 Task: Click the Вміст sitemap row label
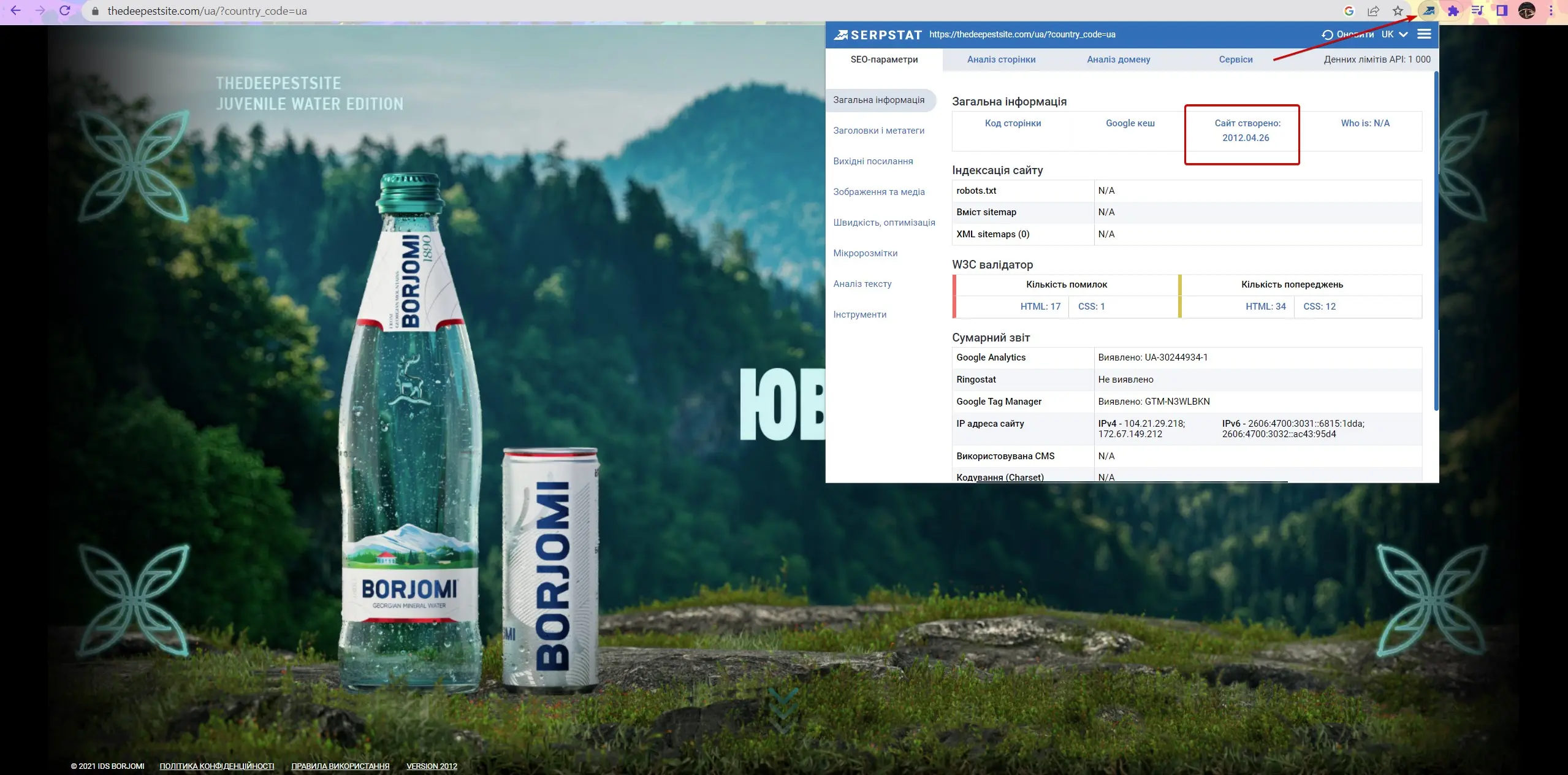coord(986,212)
